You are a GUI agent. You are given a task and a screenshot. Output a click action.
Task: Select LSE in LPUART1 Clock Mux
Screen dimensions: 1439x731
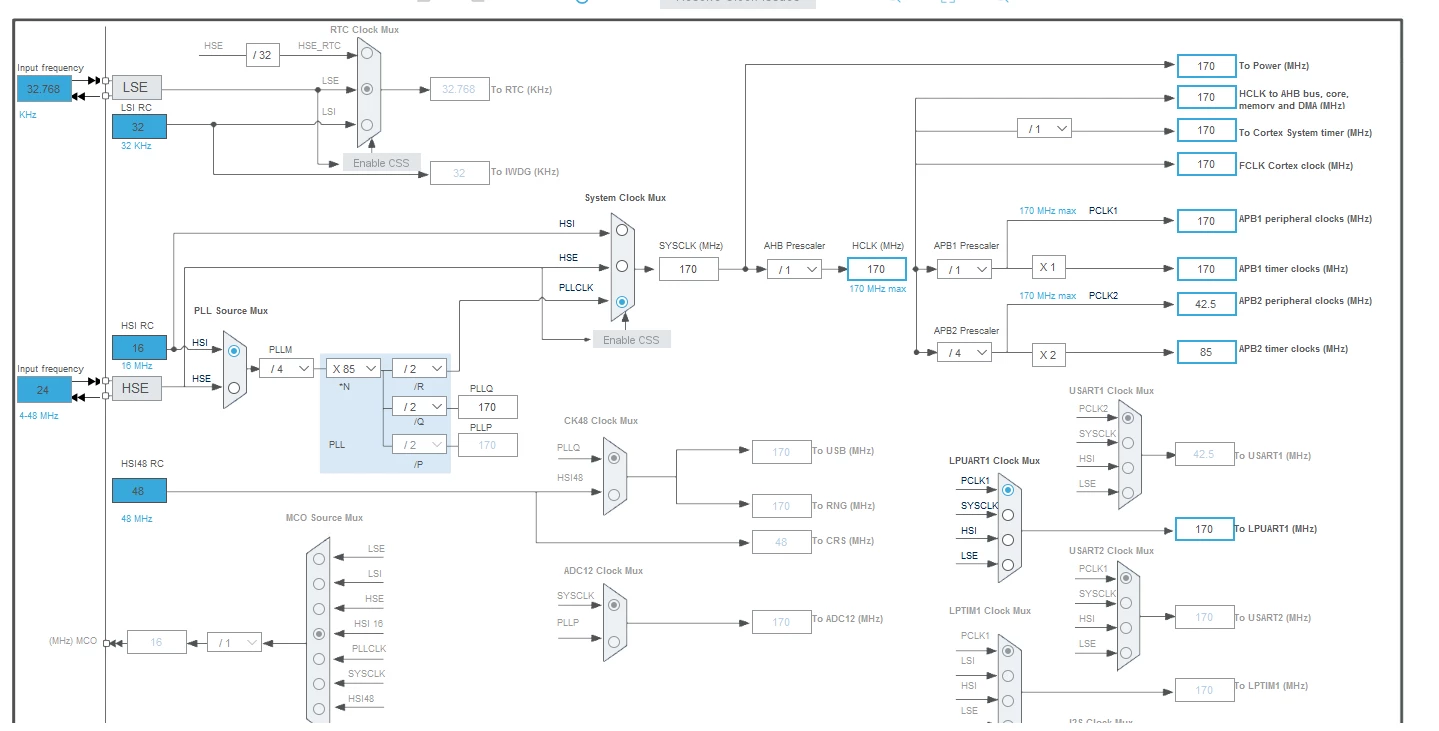(x=1008, y=565)
